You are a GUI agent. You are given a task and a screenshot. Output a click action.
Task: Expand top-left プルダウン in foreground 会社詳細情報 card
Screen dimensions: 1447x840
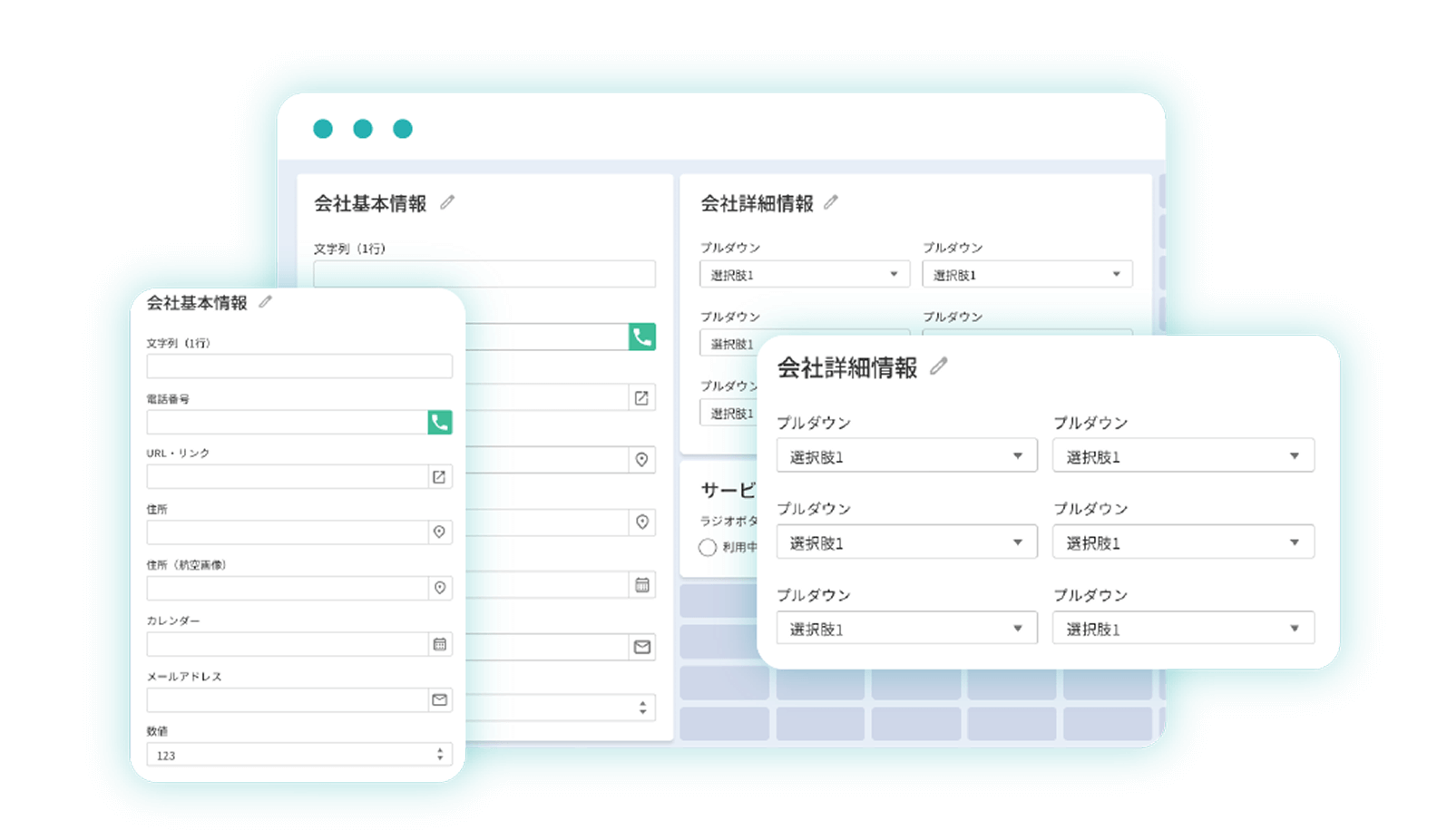point(905,456)
